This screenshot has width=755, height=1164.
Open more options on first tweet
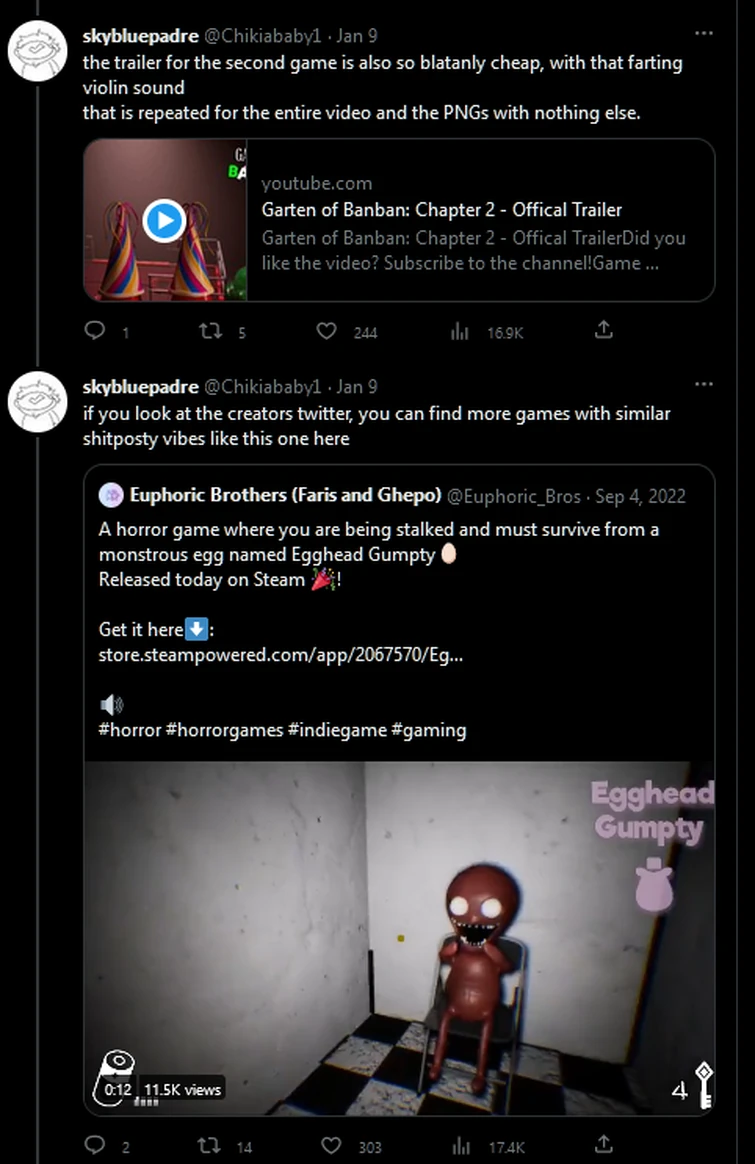(704, 34)
